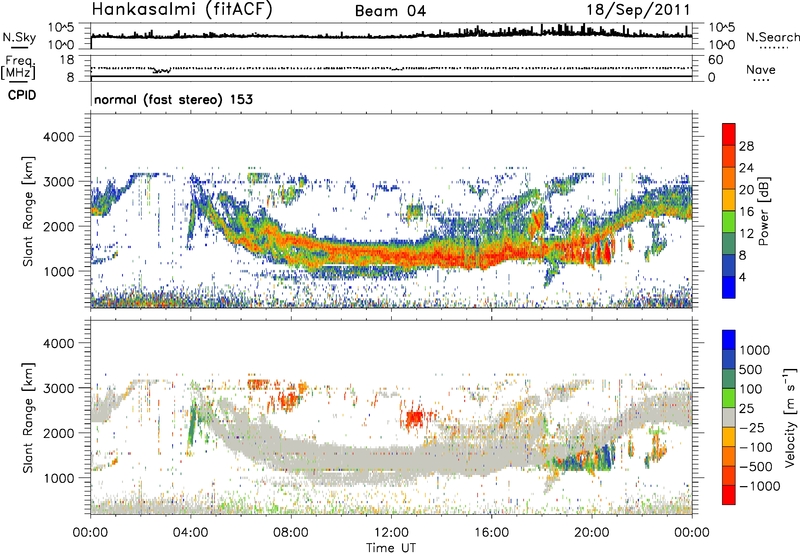This screenshot has width=800, height=554.
Task: Click the 'Freq. [MHz]' axis label
Action: click(18, 67)
